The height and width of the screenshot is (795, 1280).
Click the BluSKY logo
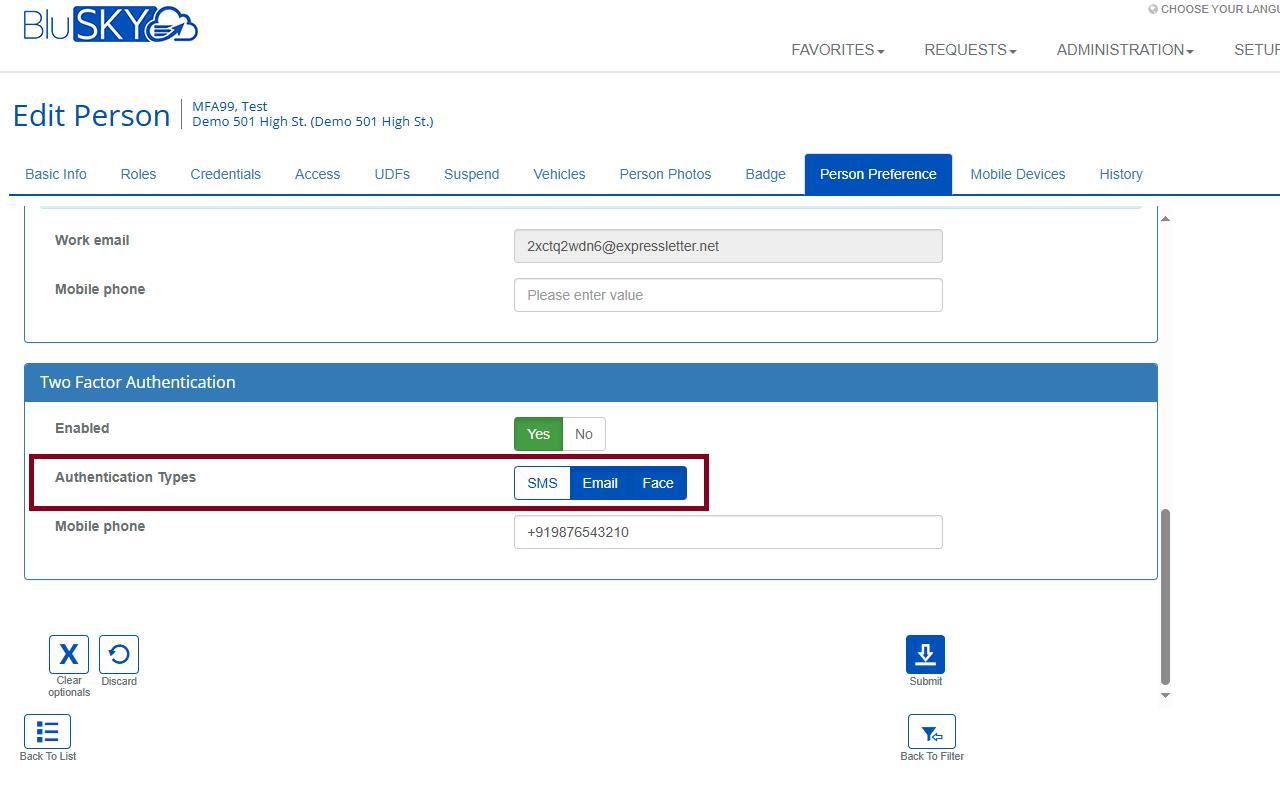[110, 25]
